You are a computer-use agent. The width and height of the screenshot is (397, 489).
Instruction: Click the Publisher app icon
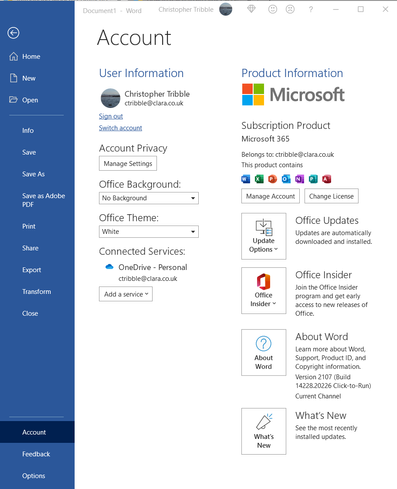click(313, 179)
